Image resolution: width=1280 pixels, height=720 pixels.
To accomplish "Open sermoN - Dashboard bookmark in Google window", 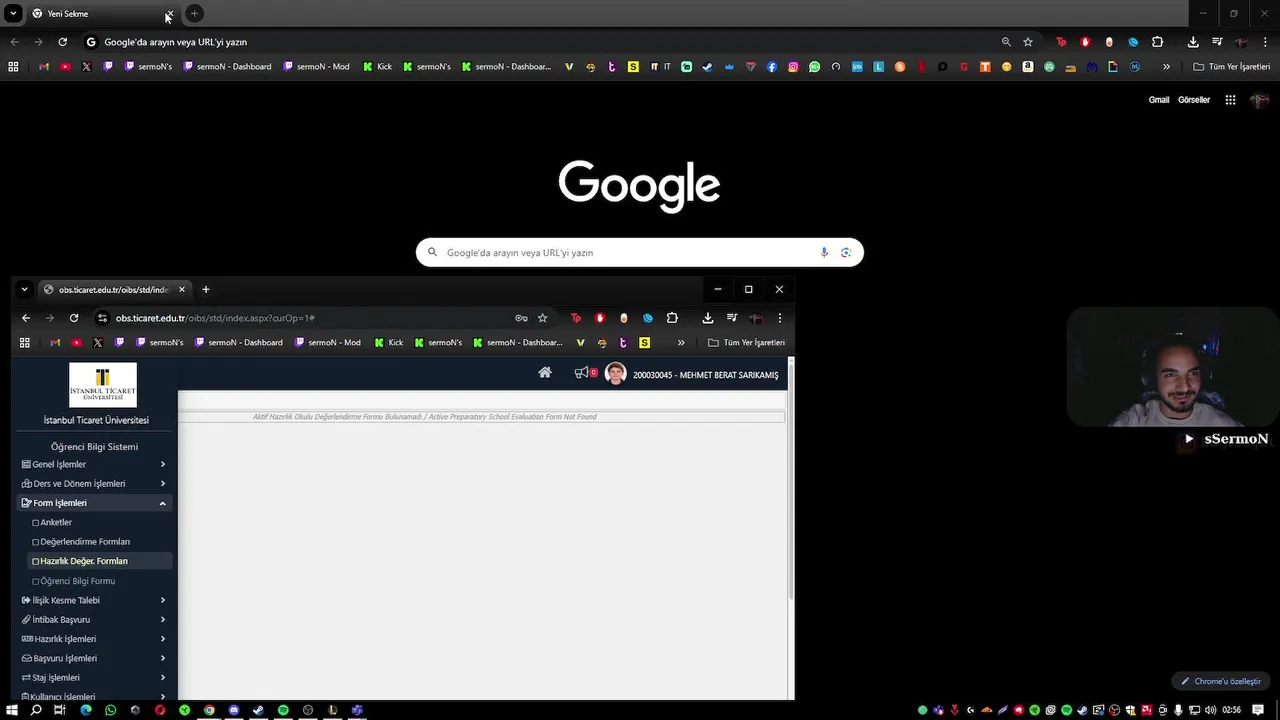I will tap(227, 67).
